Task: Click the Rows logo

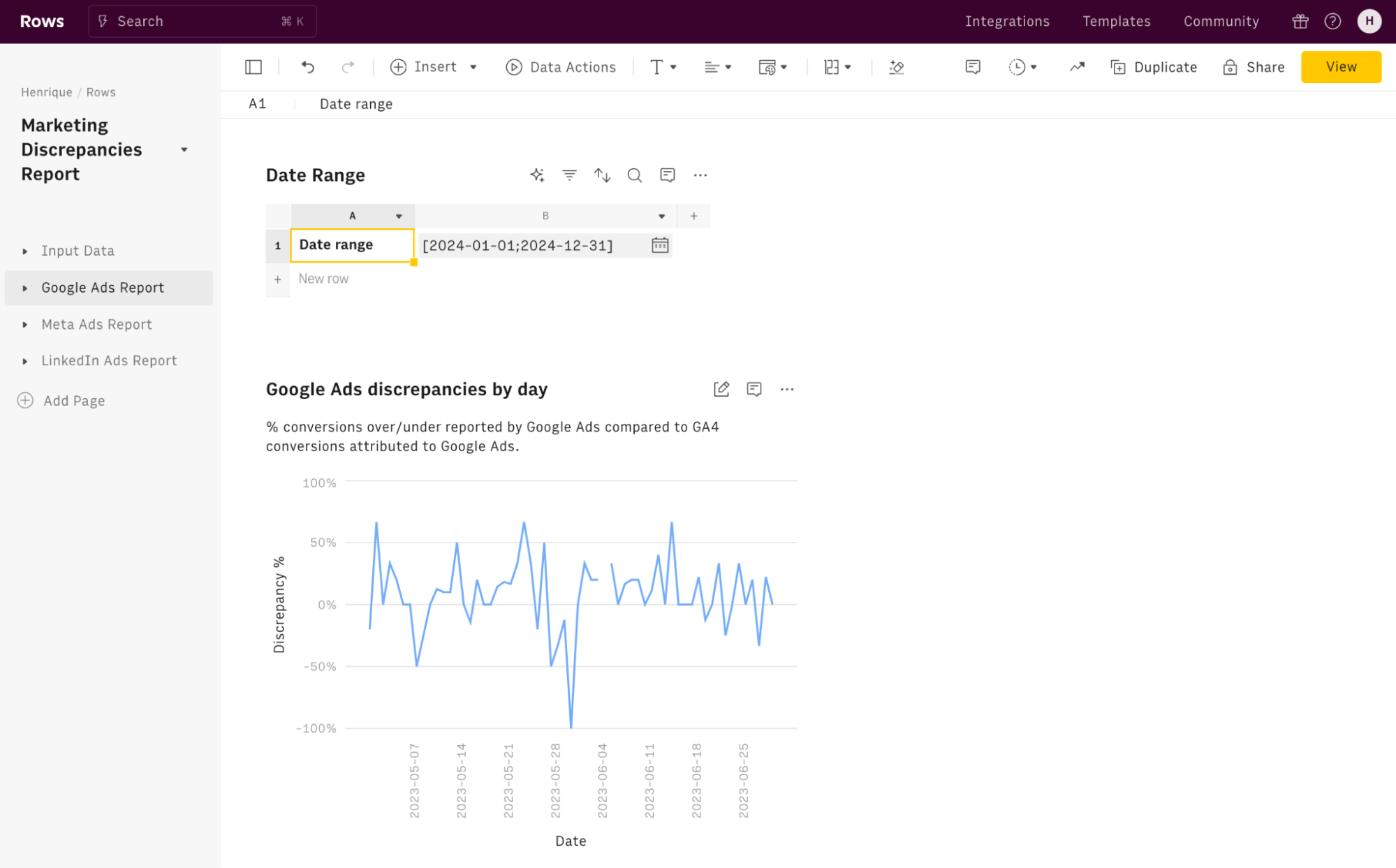Action: tap(42, 22)
